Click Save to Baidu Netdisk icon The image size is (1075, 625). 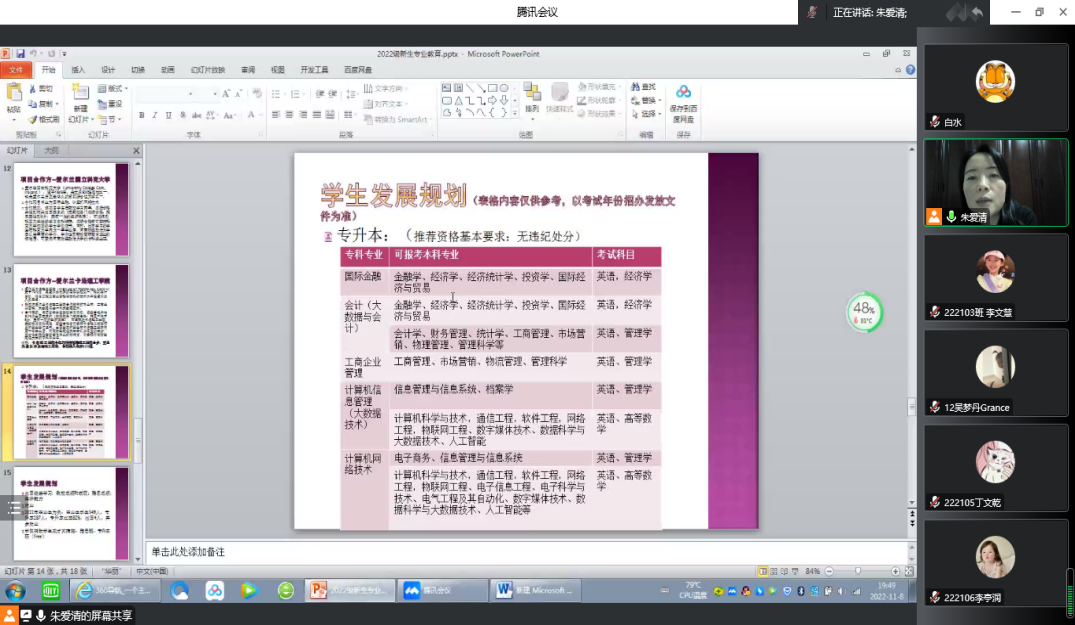click(x=683, y=95)
